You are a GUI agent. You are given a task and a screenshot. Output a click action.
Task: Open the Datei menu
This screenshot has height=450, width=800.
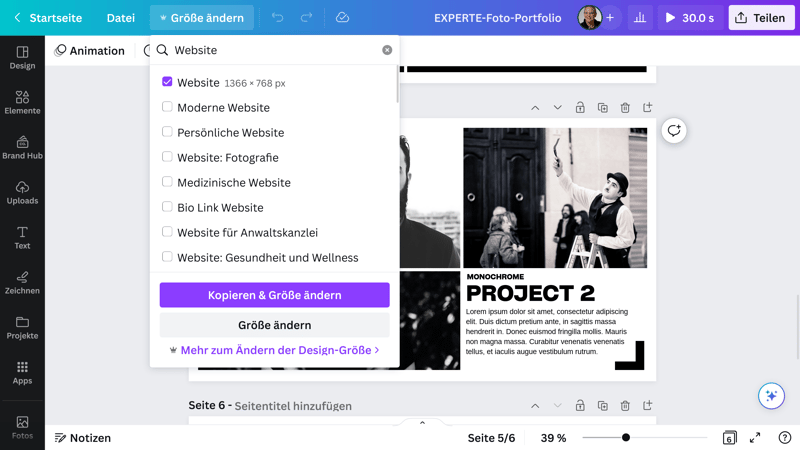tap(120, 18)
